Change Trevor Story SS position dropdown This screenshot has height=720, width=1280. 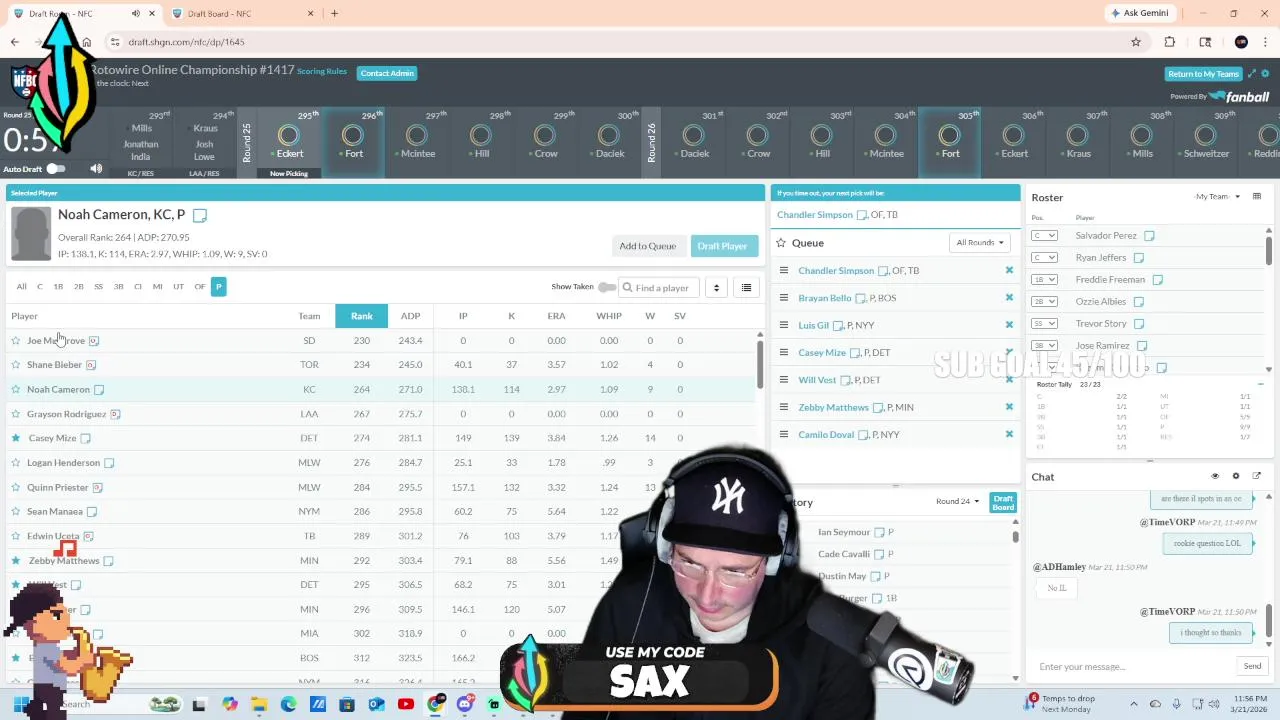1044,324
